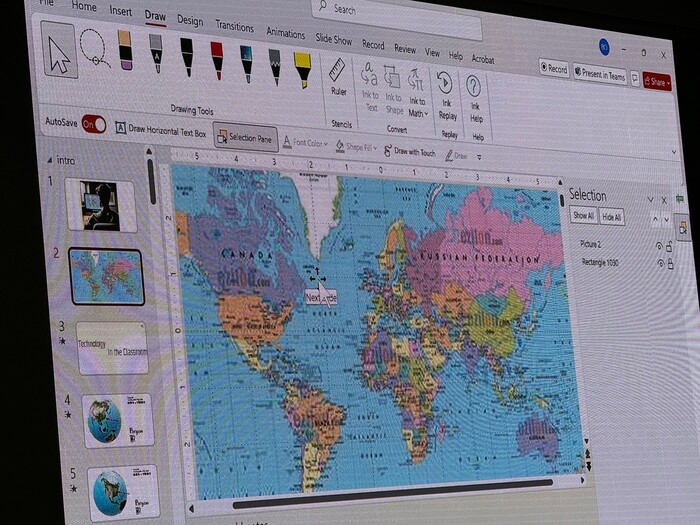The width and height of the screenshot is (700, 525).
Task: Toggle lock for Picture 2
Action: (x=669, y=246)
